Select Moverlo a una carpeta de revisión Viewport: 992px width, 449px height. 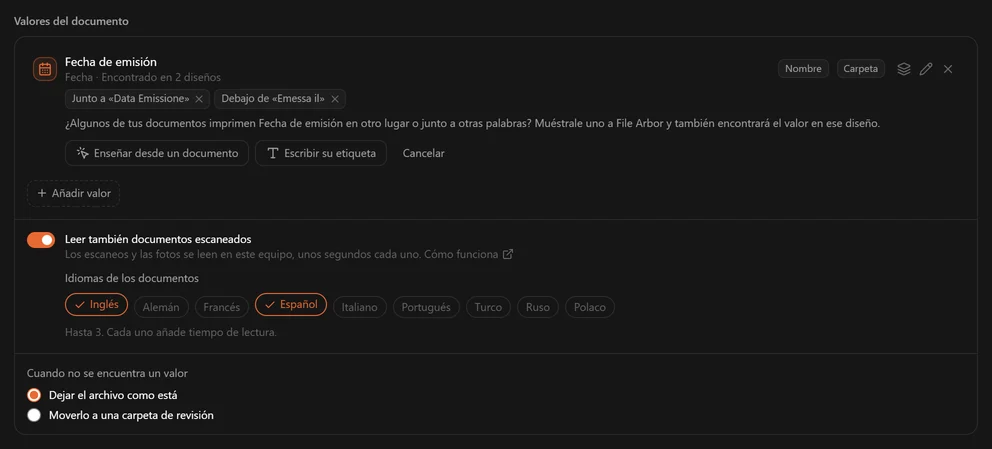pyautogui.click(x=34, y=415)
